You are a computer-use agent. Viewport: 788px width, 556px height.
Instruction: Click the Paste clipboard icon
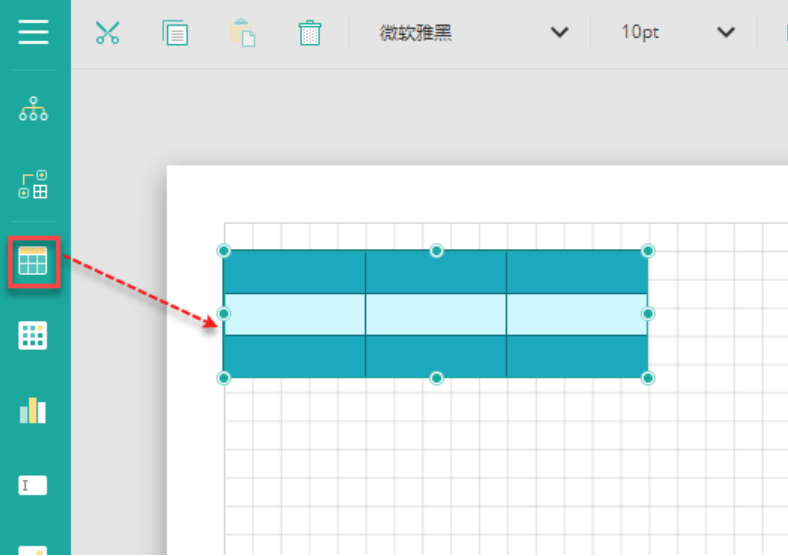[242, 32]
